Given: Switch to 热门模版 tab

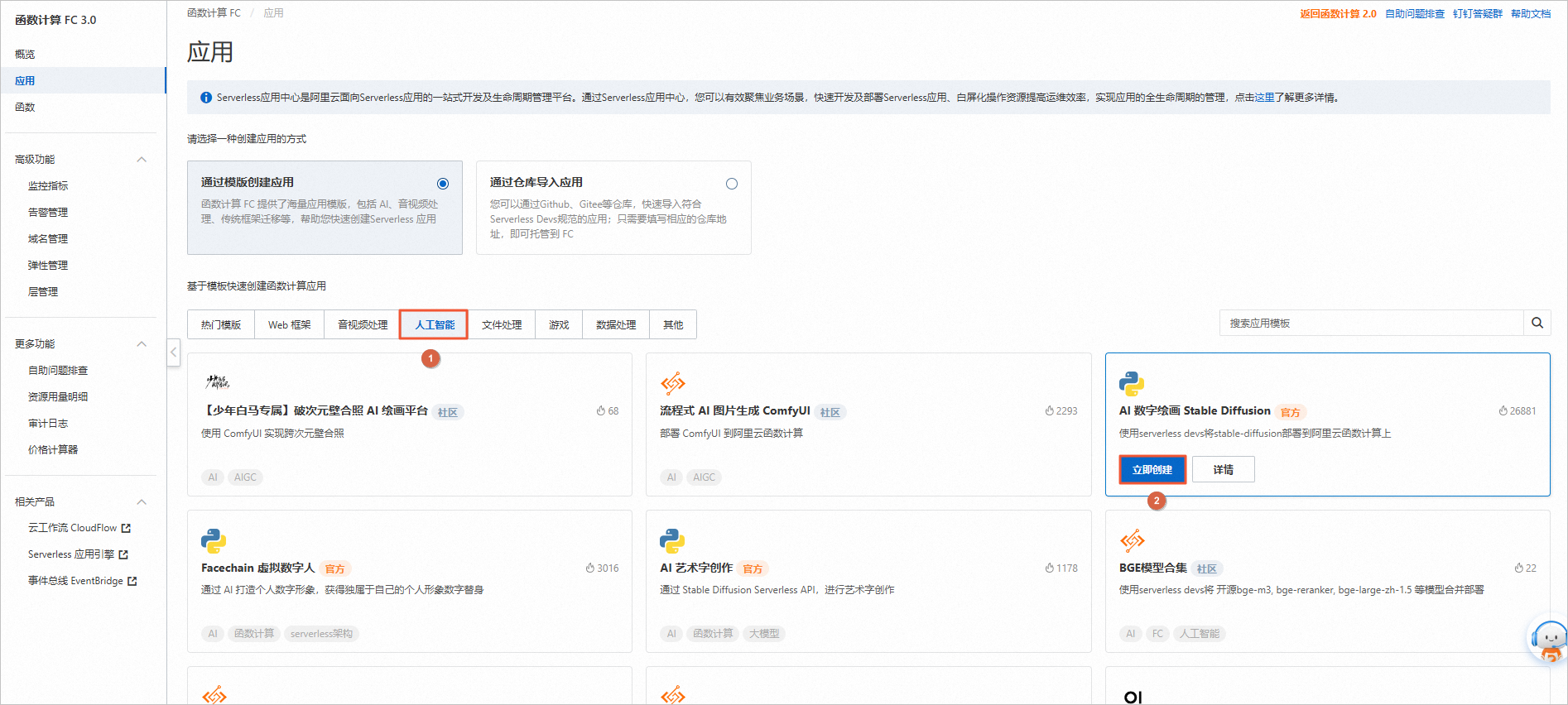Looking at the screenshot, I should coord(221,324).
